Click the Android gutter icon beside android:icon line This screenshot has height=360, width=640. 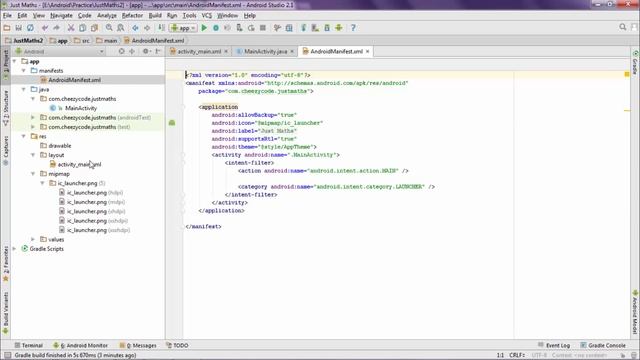tap(172, 122)
